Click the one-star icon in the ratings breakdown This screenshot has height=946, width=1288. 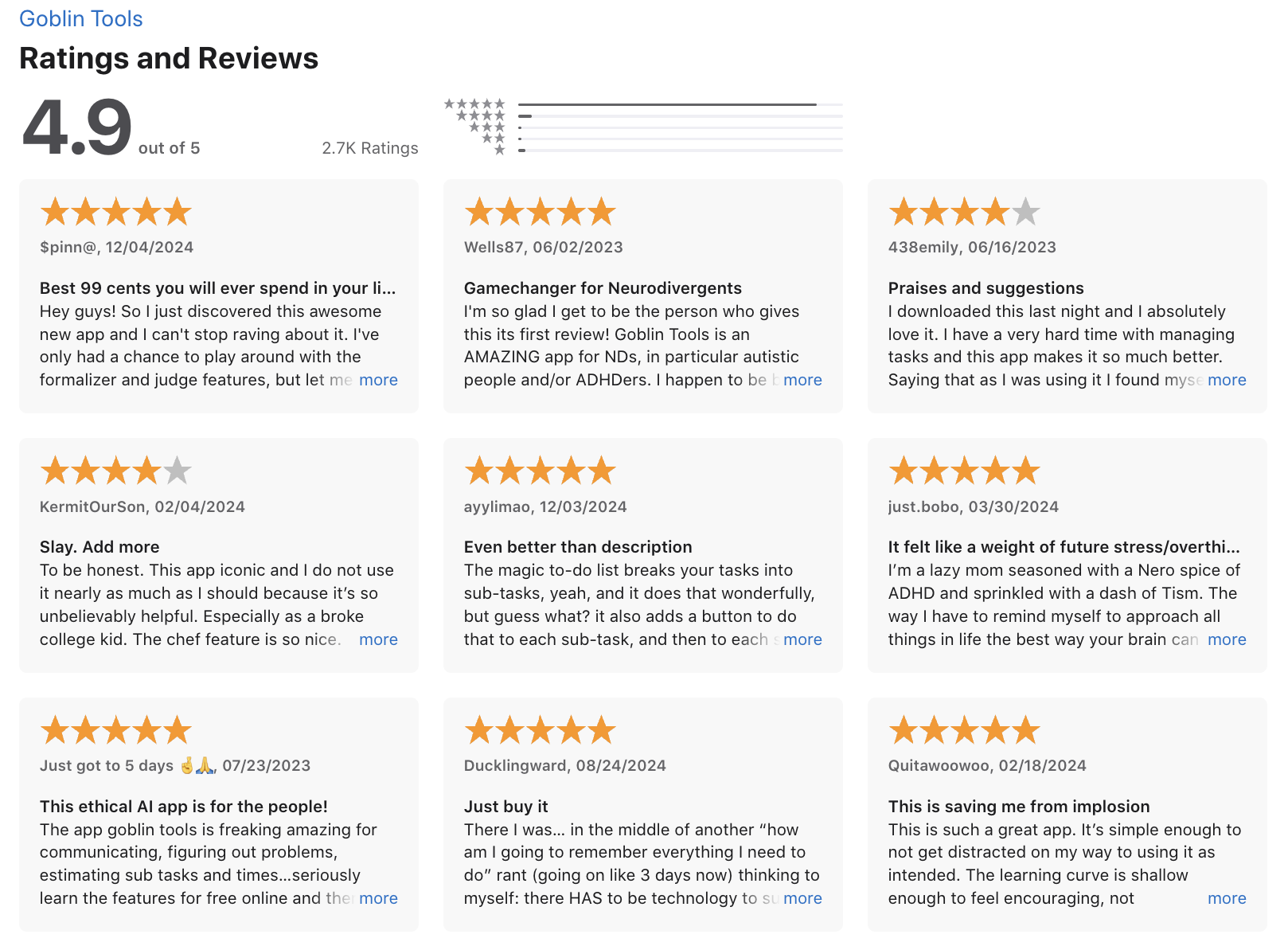click(x=499, y=148)
